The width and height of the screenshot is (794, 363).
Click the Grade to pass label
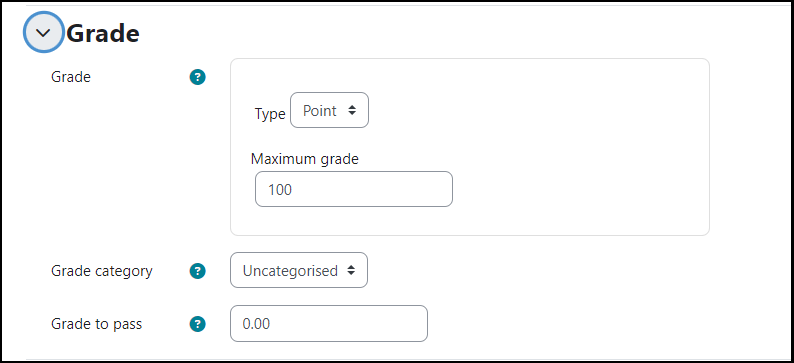click(x=97, y=324)
